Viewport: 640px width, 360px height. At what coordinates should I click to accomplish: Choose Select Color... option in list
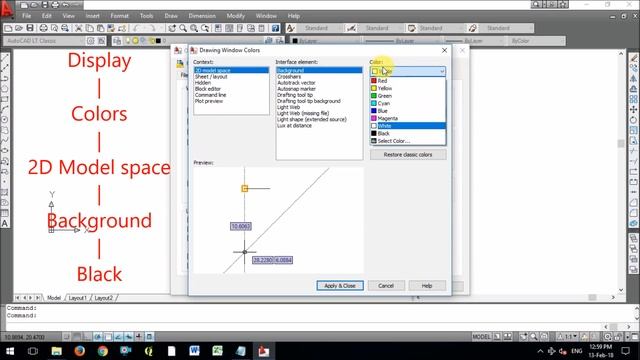[x=408, y=141]
